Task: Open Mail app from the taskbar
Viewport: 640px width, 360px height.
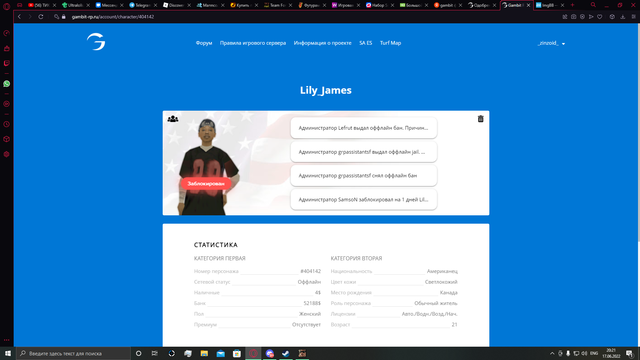Action: 220,353
